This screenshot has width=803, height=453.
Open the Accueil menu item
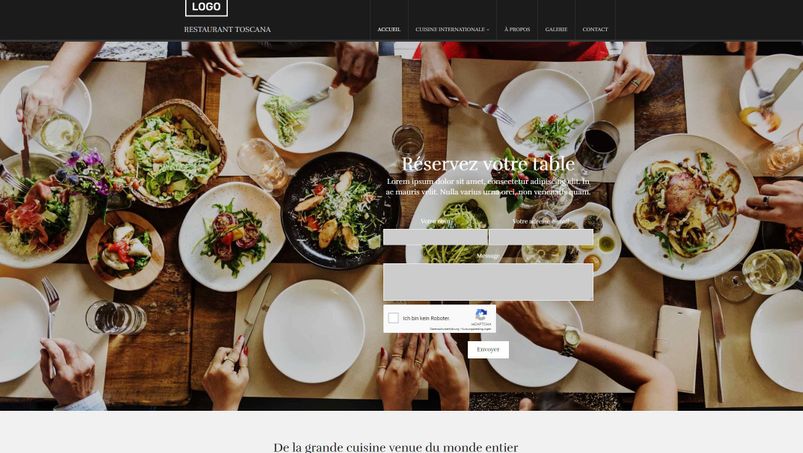[389, 29]
